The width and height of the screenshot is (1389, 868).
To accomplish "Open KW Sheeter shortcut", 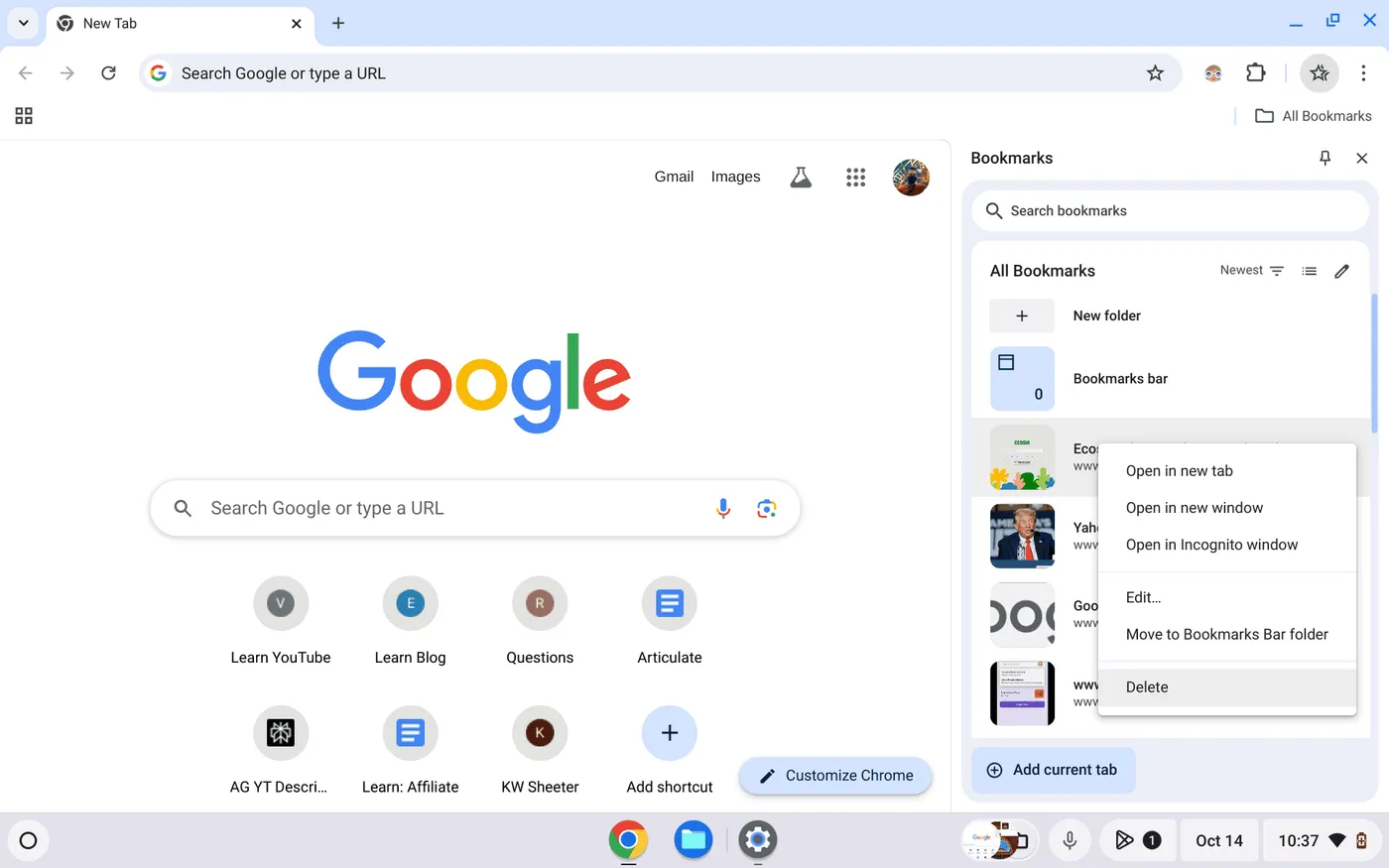I will [x=540, y=750].
